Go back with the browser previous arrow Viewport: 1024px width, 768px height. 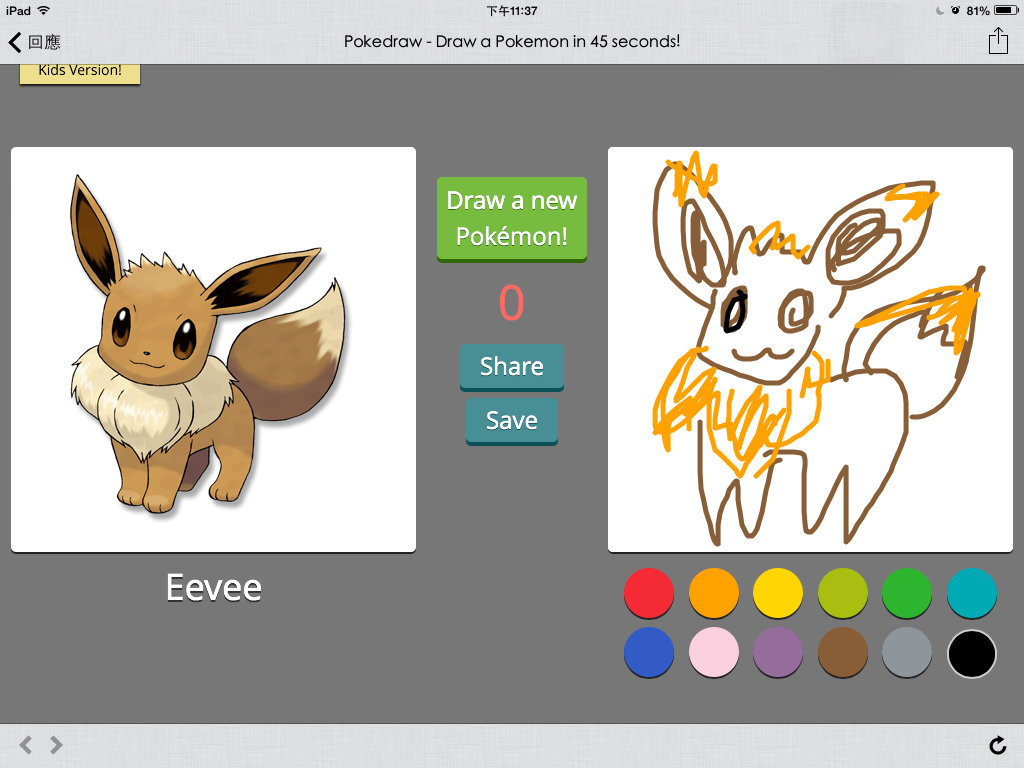tap(25, 744)
